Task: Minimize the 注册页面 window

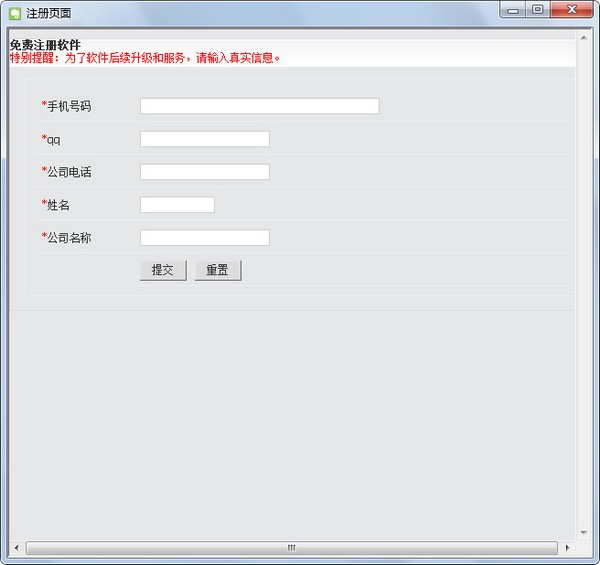Action: [513, 10]
